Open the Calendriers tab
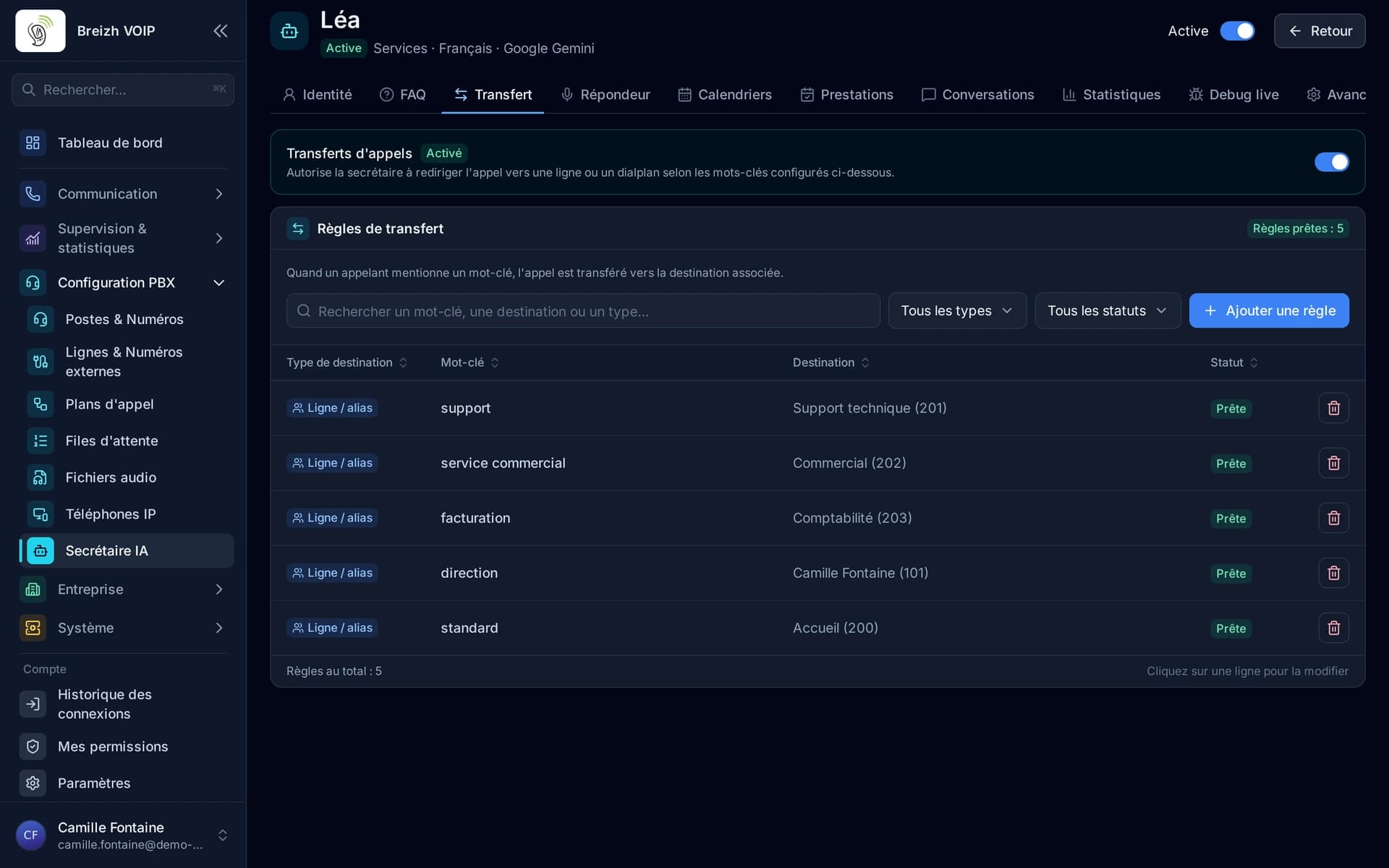 [725, 95]
